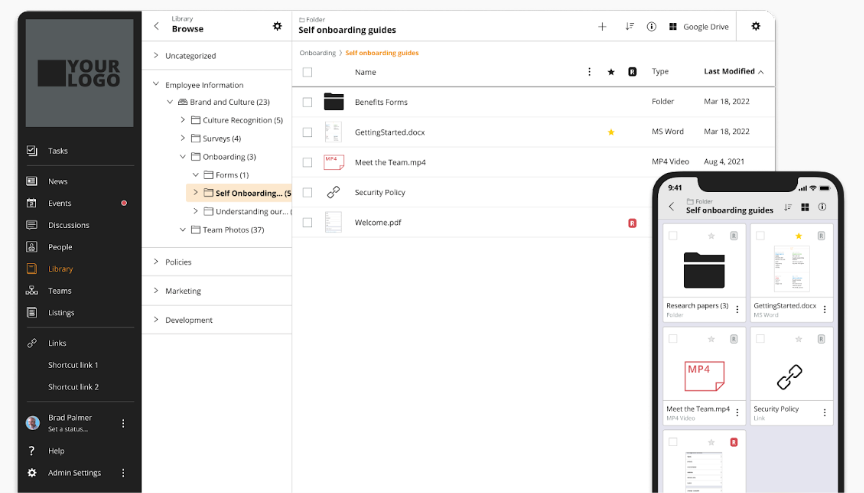The height and width of the screenshot is (493, 864).
Task: Toggle the select-all header checkbox
Action: (307, 72)
